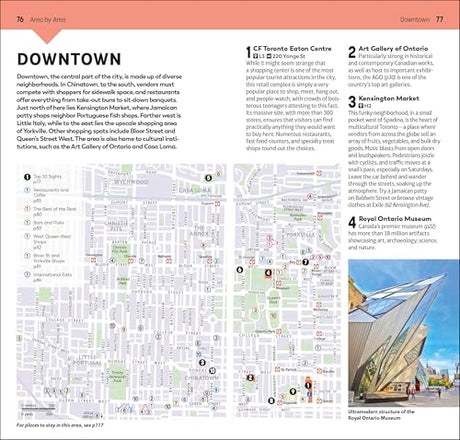Viewport: 460px width, 440px height.
Task: Click map marker 4 at Royal Ontario Museum
Action: coord(268,273)
